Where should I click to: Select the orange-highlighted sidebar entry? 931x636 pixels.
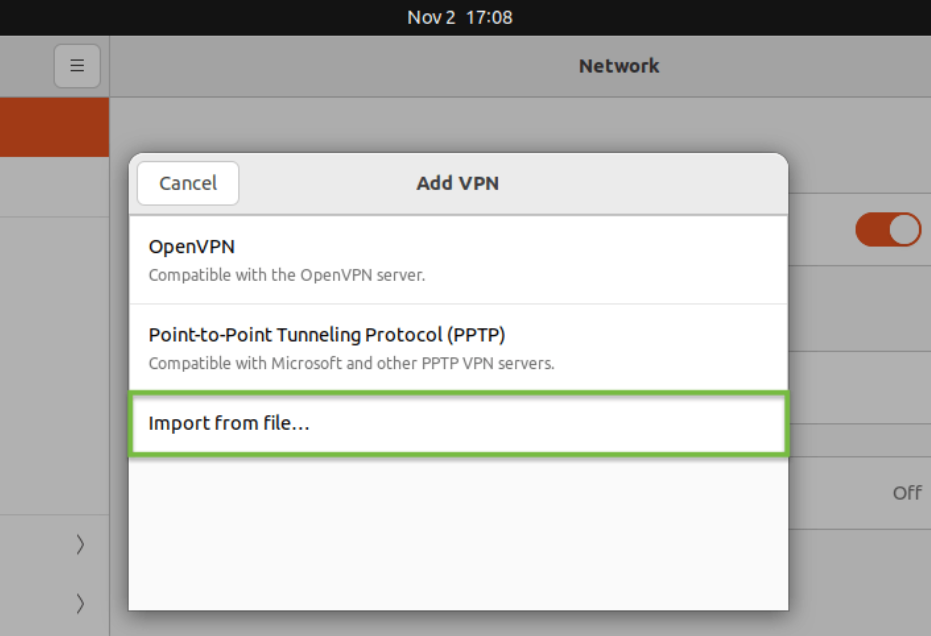[x=54, y=127]
